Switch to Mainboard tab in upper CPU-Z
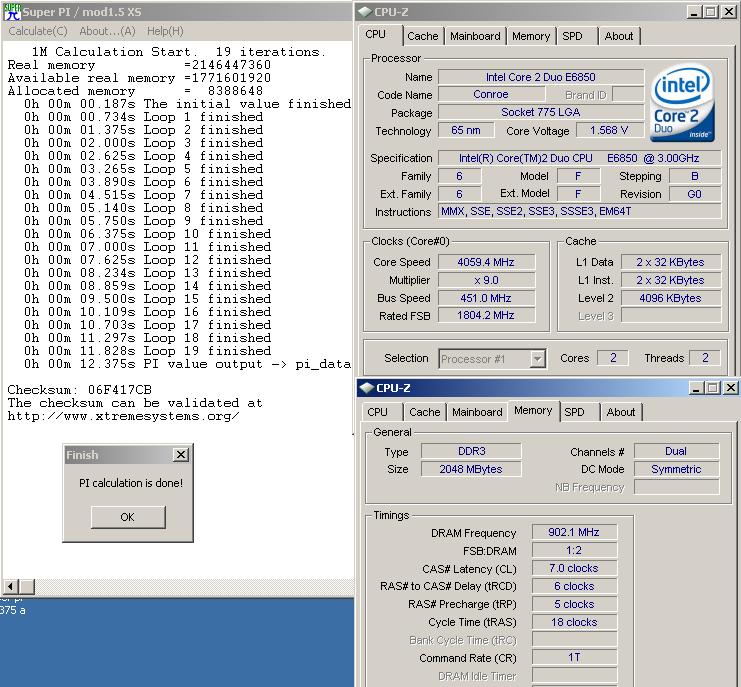The image size is (741, 687). (475, 36)
